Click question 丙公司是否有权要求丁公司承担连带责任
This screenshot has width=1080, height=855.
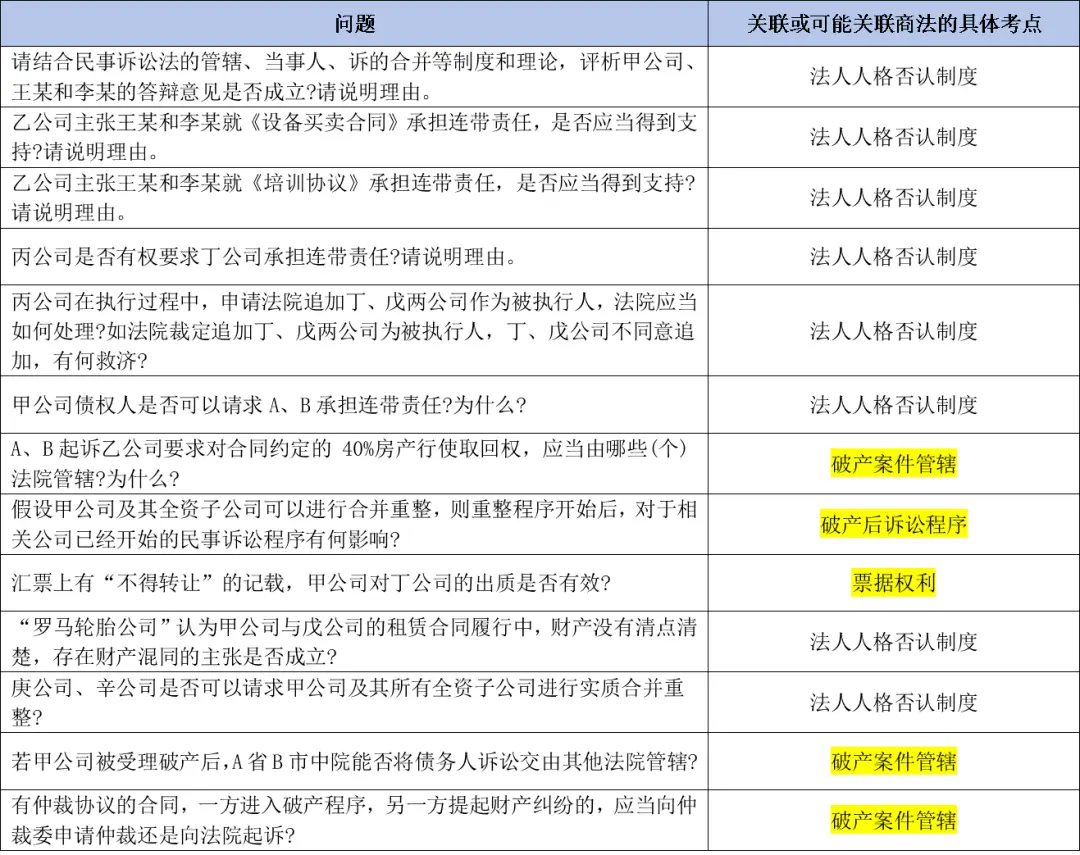(x=264, y=256)
